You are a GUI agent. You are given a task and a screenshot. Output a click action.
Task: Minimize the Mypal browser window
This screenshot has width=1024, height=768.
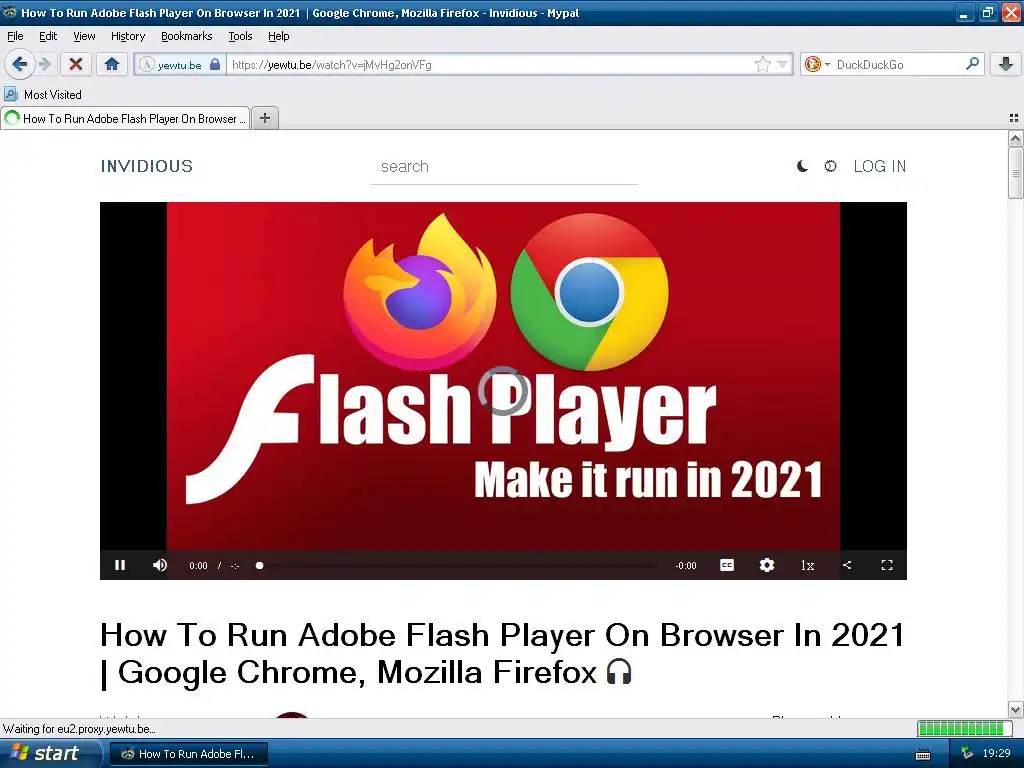pyautogui.click(x=964, y=12)
